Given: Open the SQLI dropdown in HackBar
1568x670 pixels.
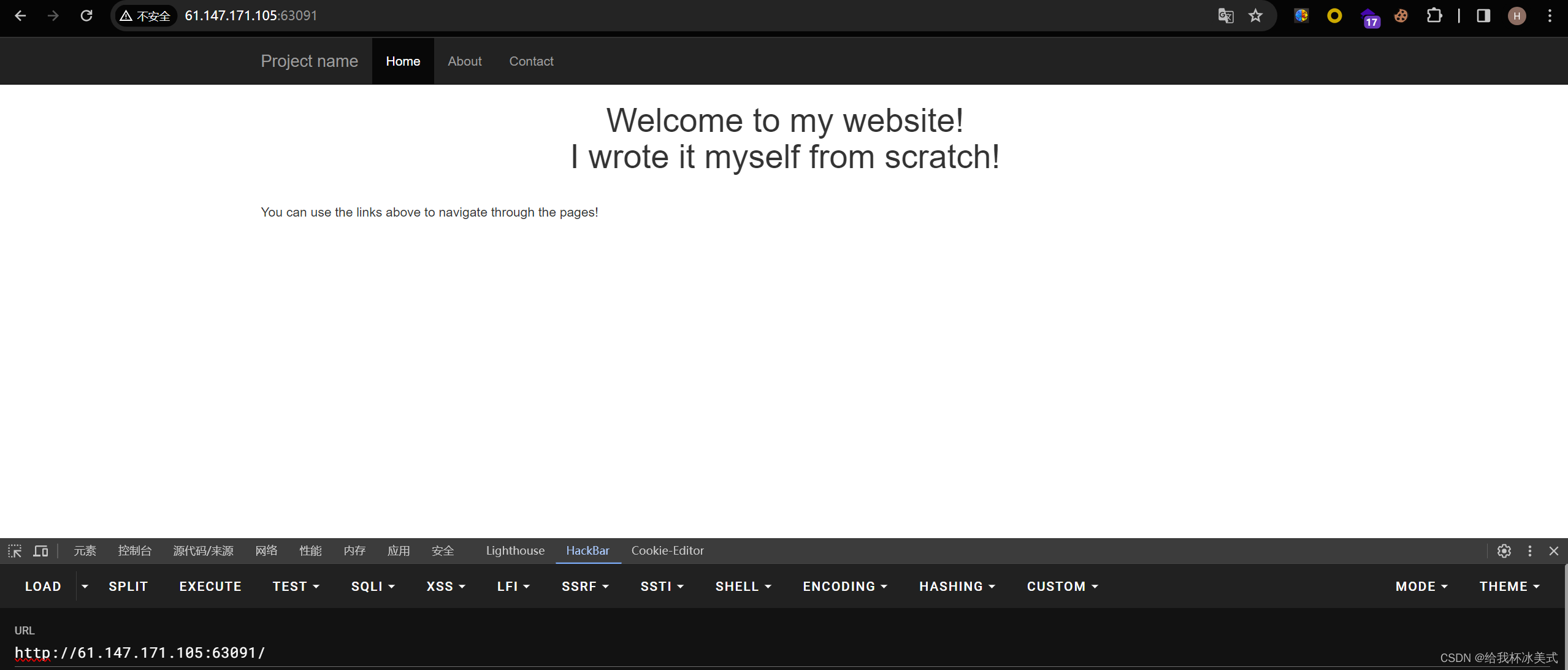Looking at the screenshot, I should pyautogui.click(x=373, y=586).
